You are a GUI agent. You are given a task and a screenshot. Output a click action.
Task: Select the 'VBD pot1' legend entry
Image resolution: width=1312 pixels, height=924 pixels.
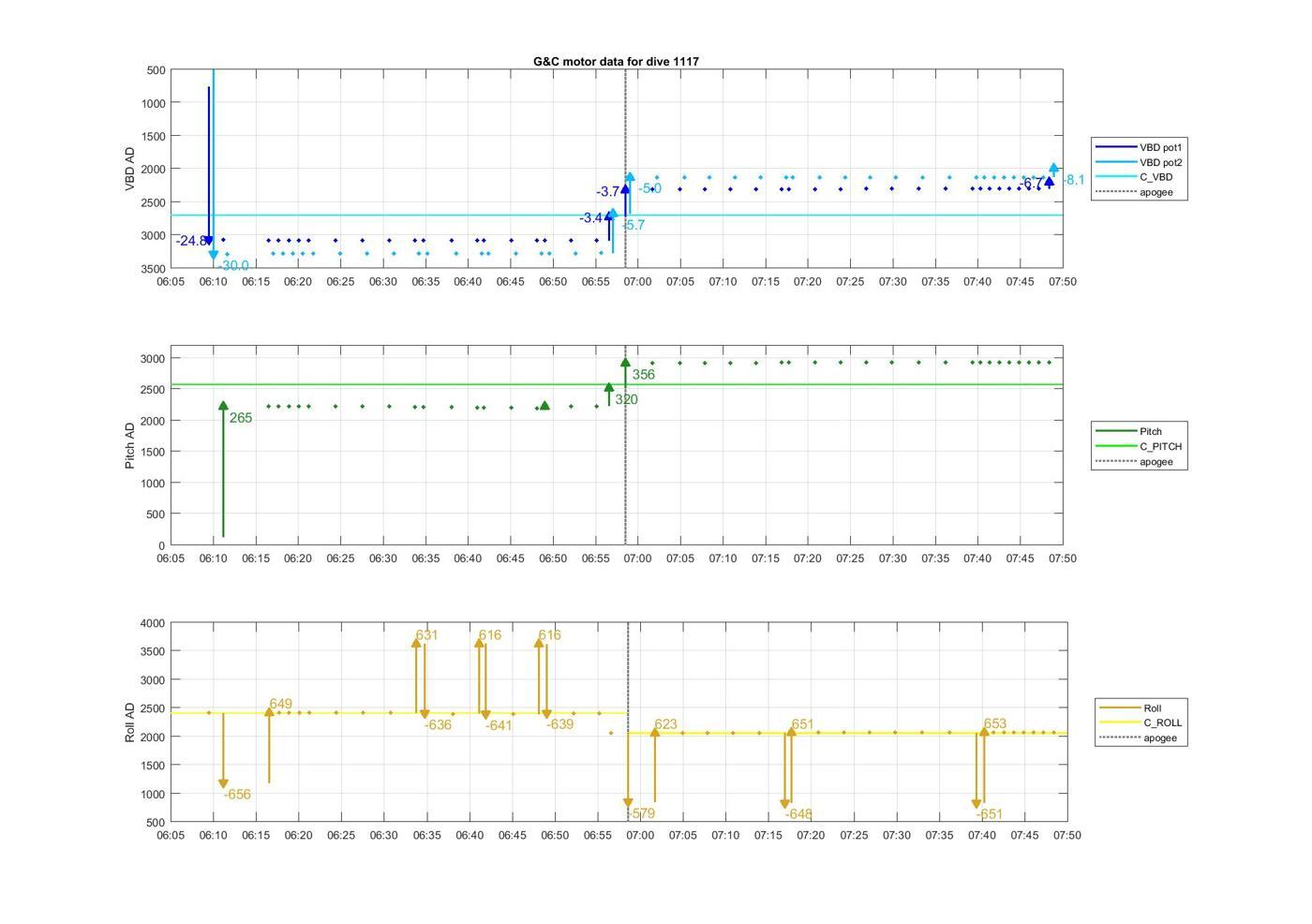(x=1140, y=147)
